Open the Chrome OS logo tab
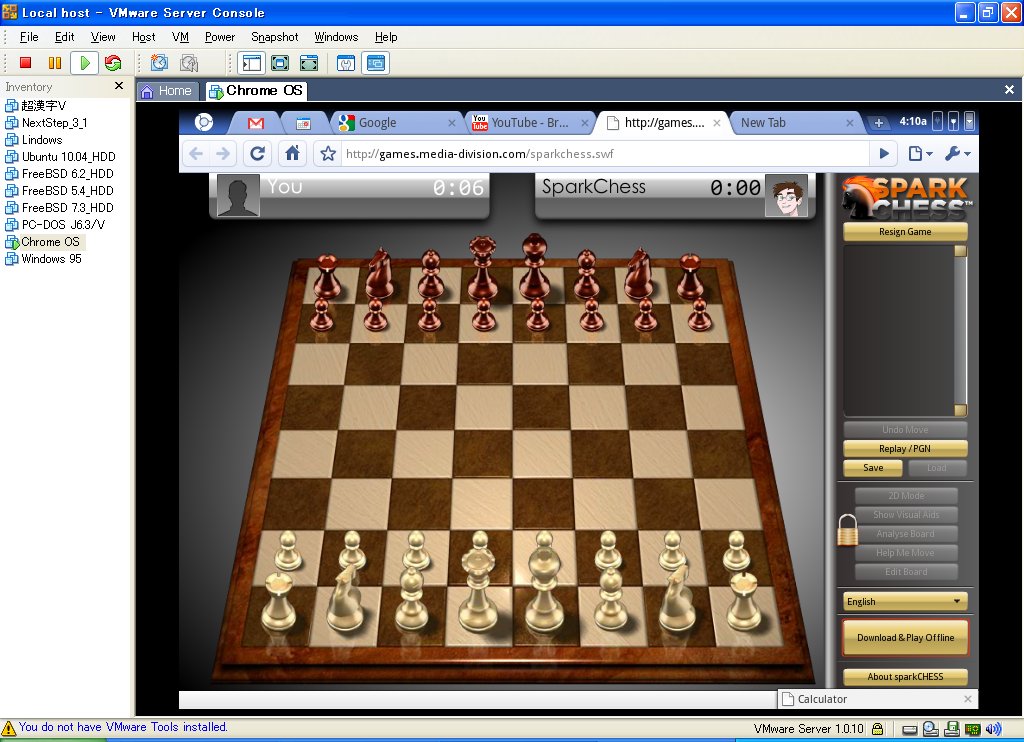This screenshot has width=1024, height=742. point(204,122)
